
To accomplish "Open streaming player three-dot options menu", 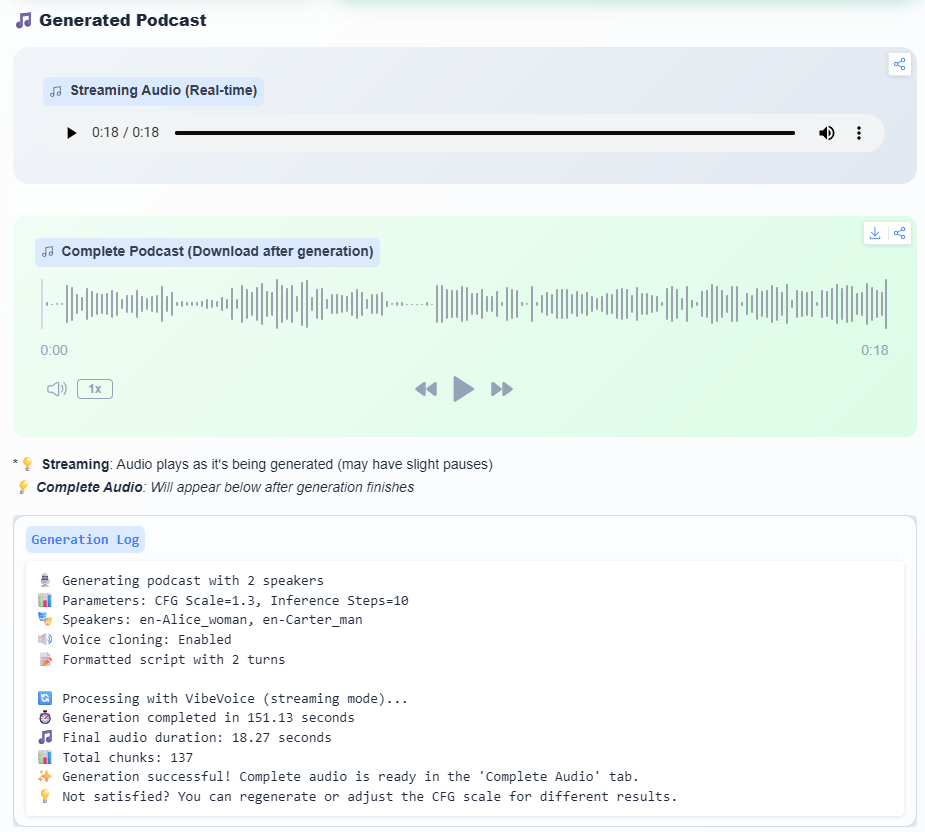I will click(858, 133).
